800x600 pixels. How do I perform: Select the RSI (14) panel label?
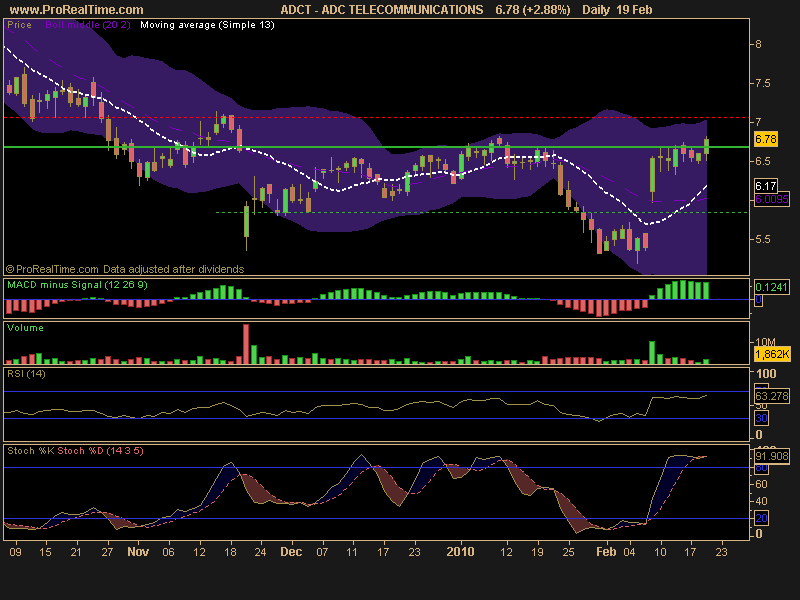point(26,373)
